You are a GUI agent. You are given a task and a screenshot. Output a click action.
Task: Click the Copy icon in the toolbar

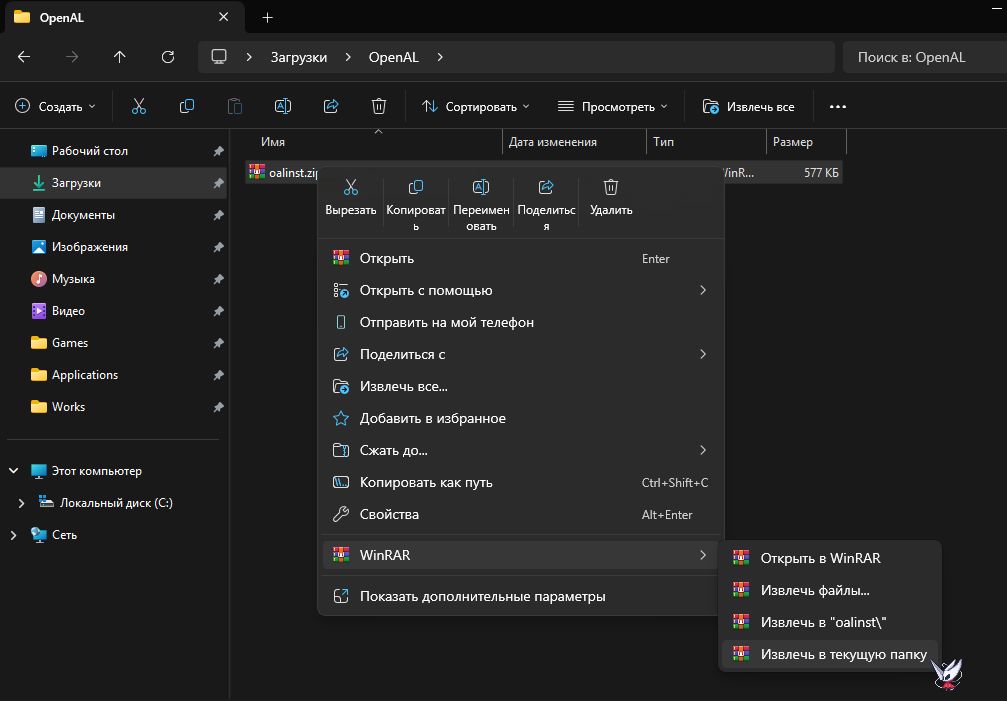pyautogui.click(x=187, y=107)
